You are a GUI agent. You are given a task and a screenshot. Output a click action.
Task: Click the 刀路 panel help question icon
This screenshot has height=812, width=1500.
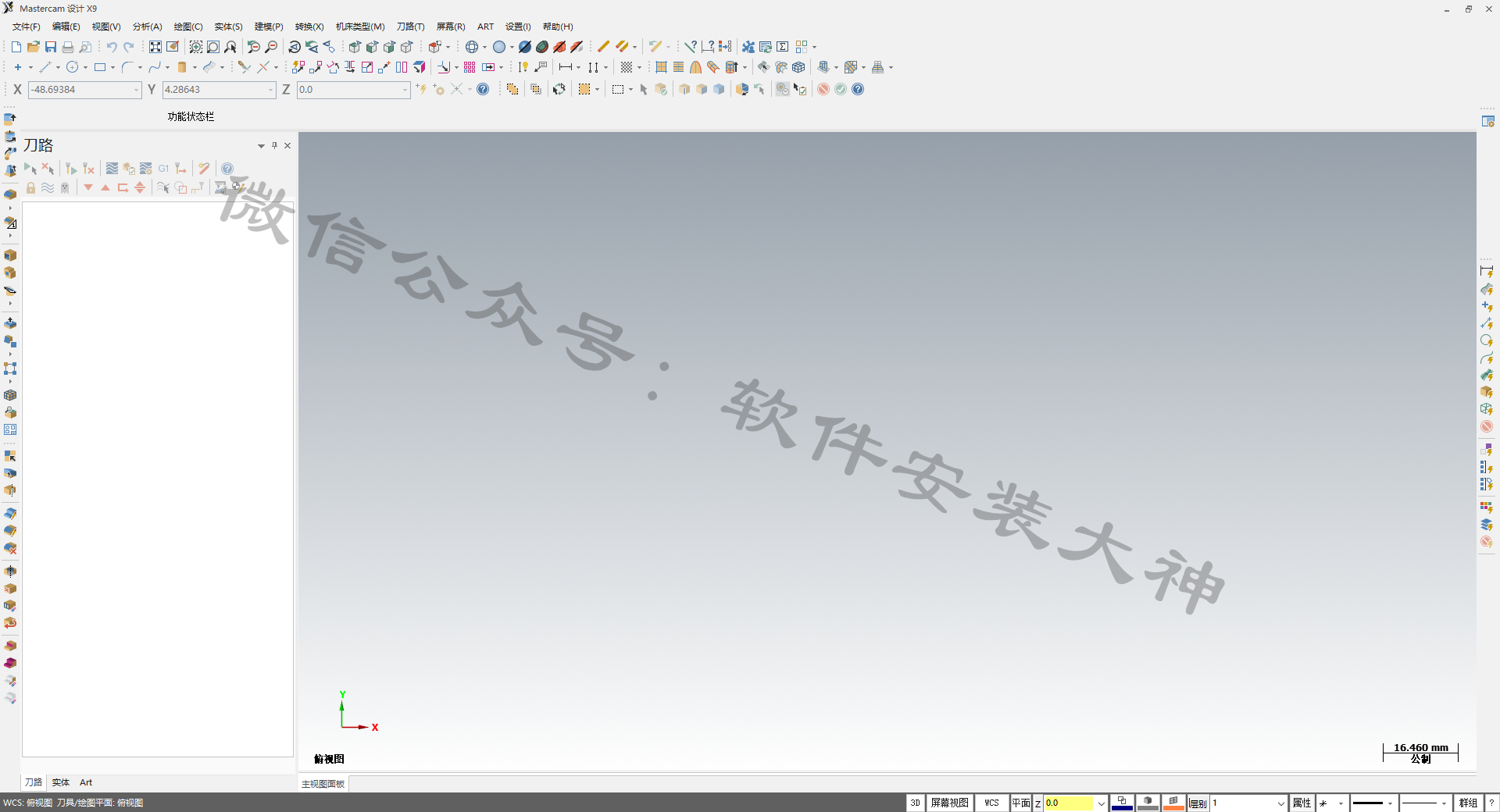click(227, 169)
